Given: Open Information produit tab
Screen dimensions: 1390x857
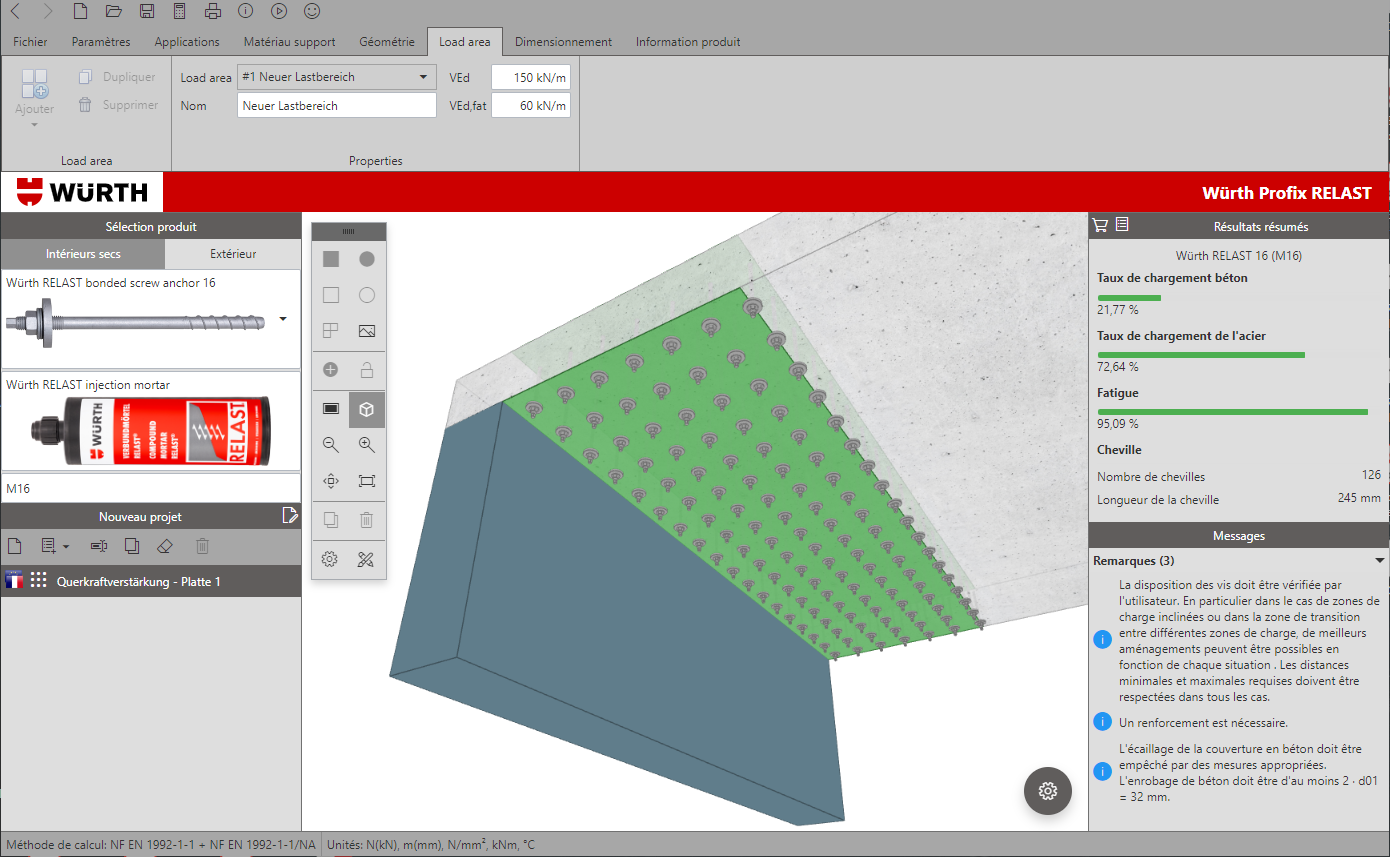Looking at the screenshot, I should click(x=688, y=42).
